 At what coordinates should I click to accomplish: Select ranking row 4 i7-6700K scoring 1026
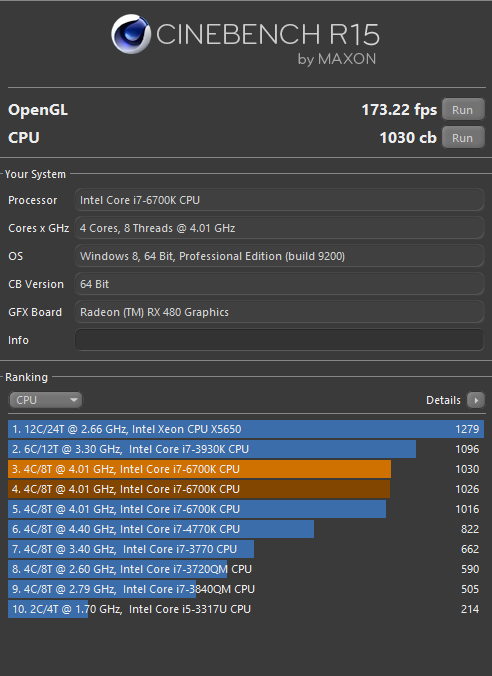click(x=246, y=489)
